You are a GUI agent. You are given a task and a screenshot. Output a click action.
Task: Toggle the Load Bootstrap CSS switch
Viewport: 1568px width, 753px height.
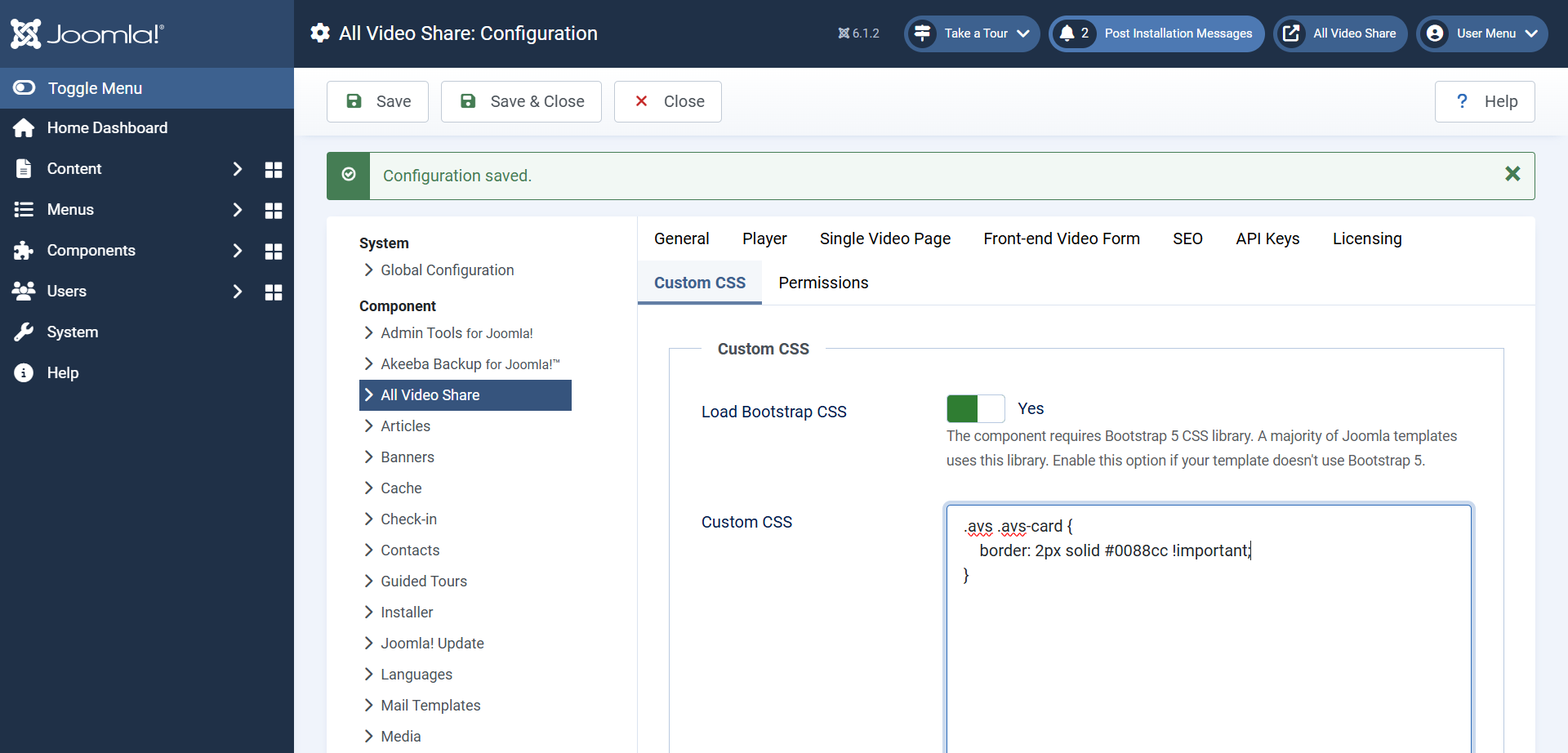point(975,408)
